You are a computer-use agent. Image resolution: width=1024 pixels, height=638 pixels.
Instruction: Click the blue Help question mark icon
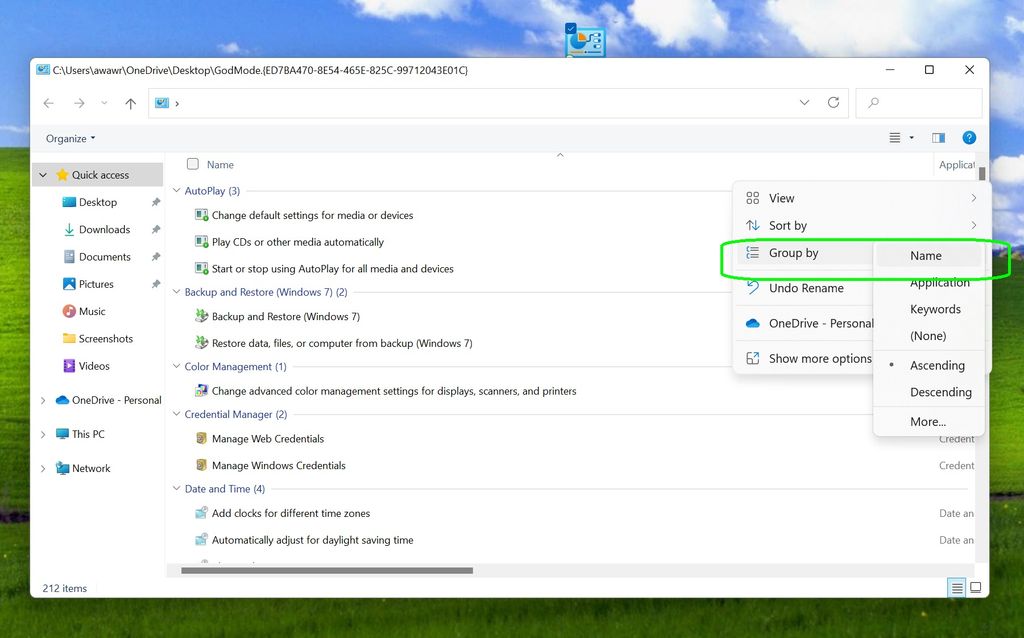(968, 138)
